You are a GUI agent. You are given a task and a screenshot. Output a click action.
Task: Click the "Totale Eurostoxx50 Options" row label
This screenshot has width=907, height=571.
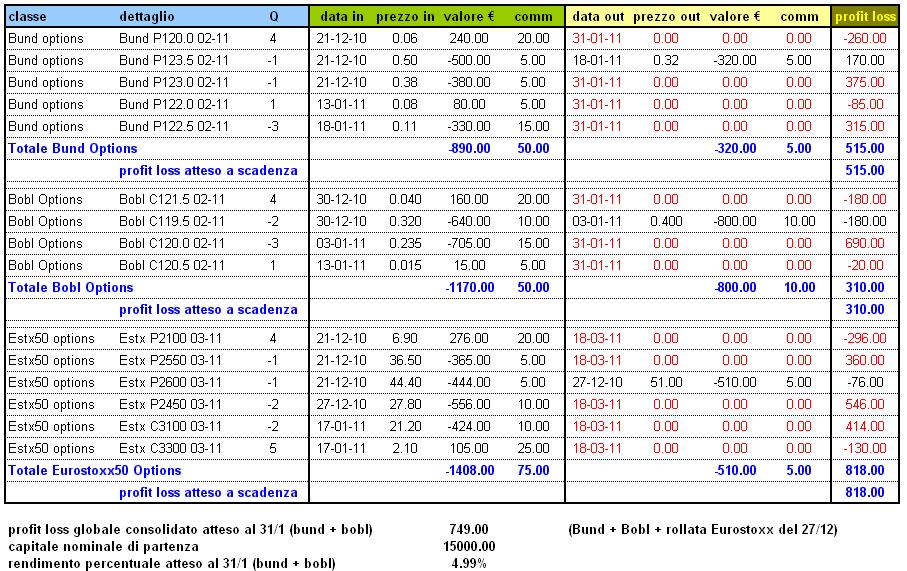tap(95, 470)
